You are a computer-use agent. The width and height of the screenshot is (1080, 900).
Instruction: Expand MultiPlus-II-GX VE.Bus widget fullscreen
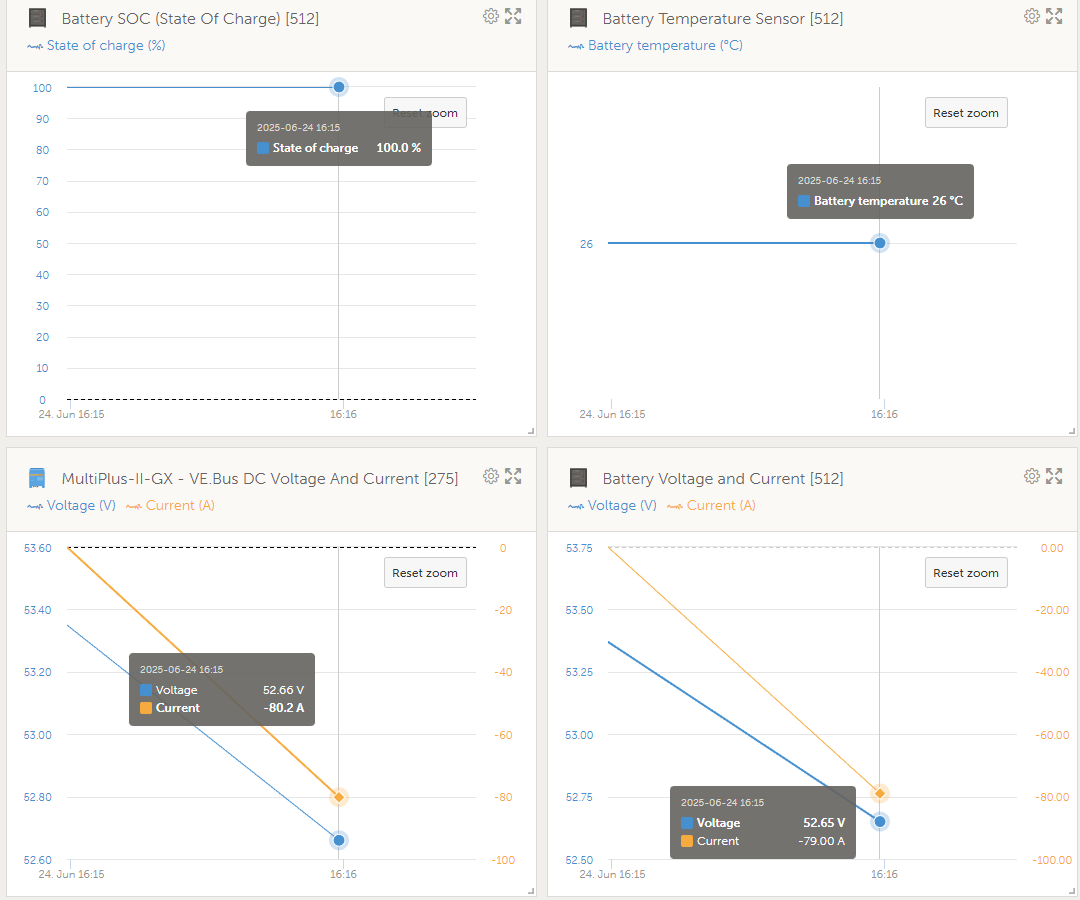(513, 476)
